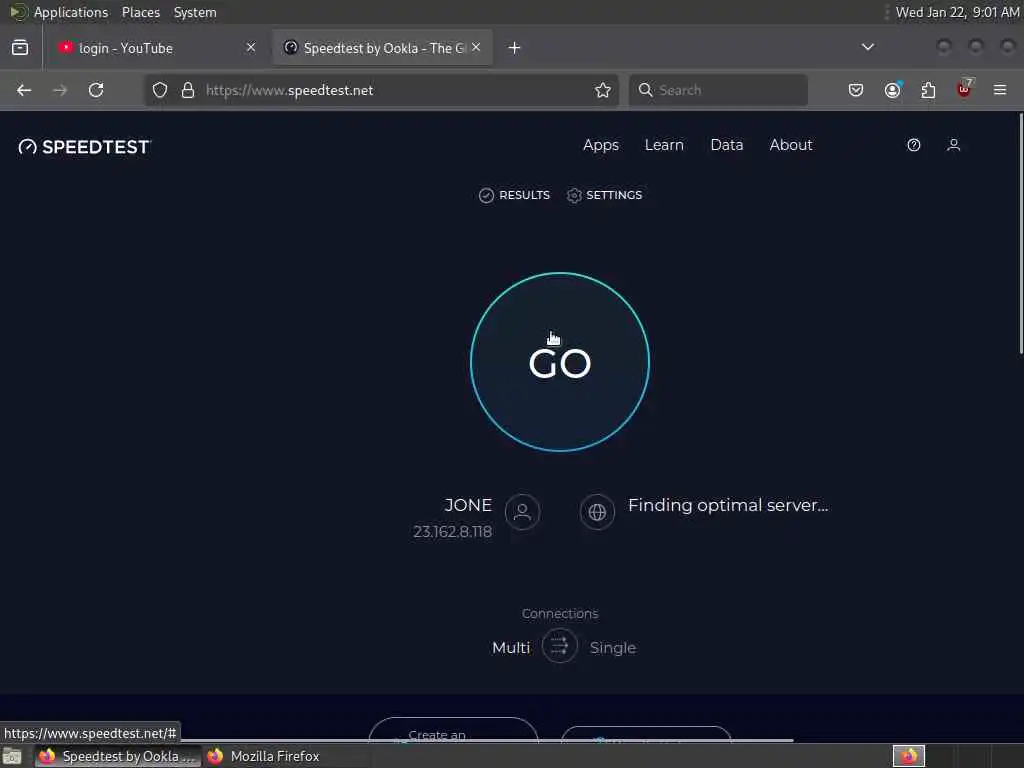Open the Learn navigation item
1024x768 pixels.
664,145
